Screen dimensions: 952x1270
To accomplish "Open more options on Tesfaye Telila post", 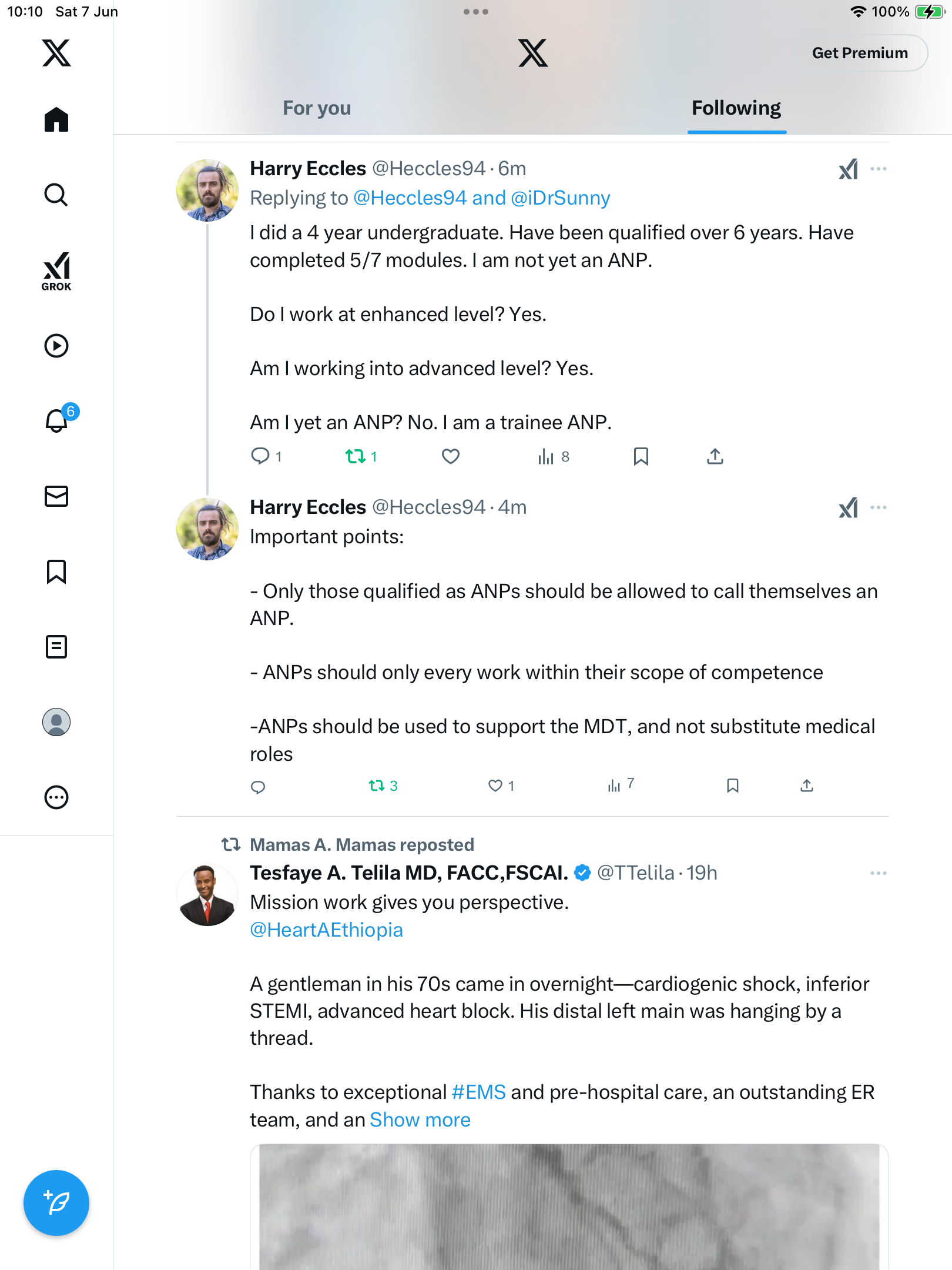I will point(879,873).
